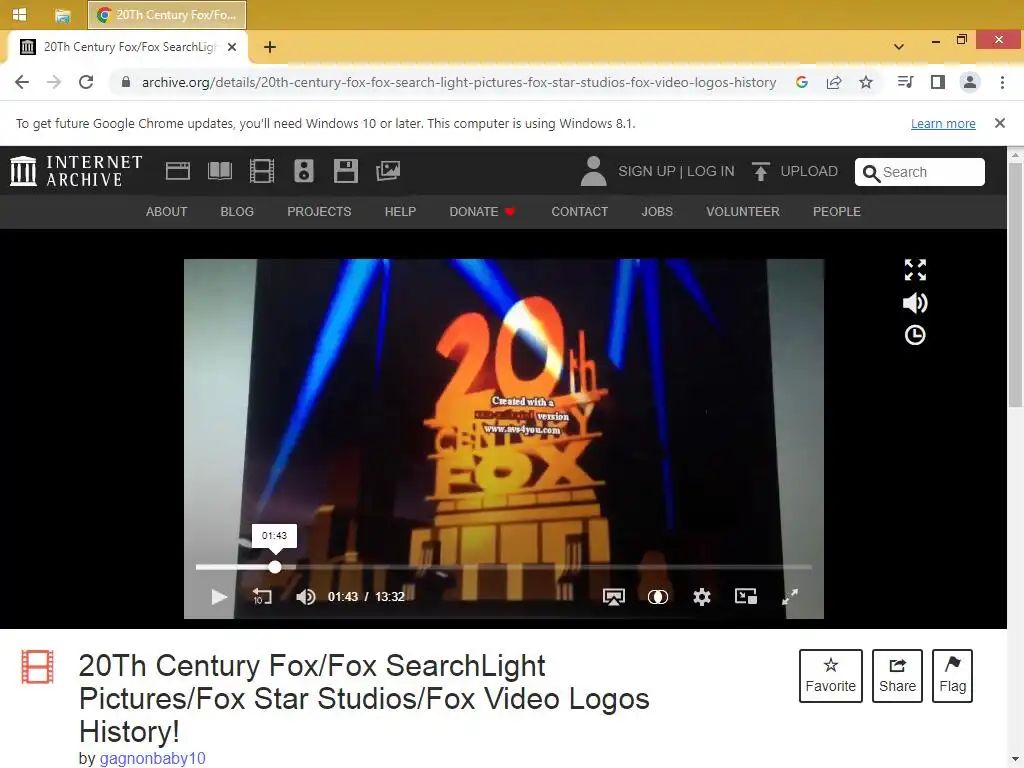Open the BLOG menu item
The image size is (1024, 768).
click(x=237, y=212)
